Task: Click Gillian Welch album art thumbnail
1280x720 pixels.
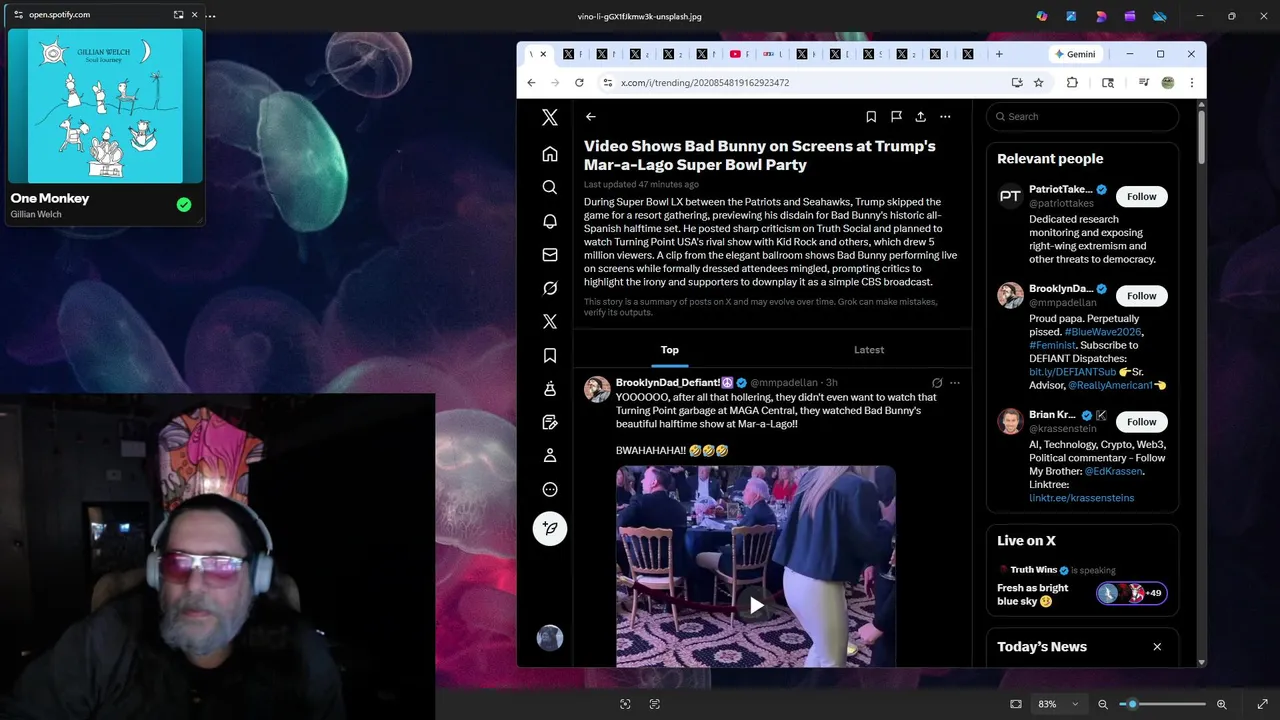Action: (x=105, y=106)
